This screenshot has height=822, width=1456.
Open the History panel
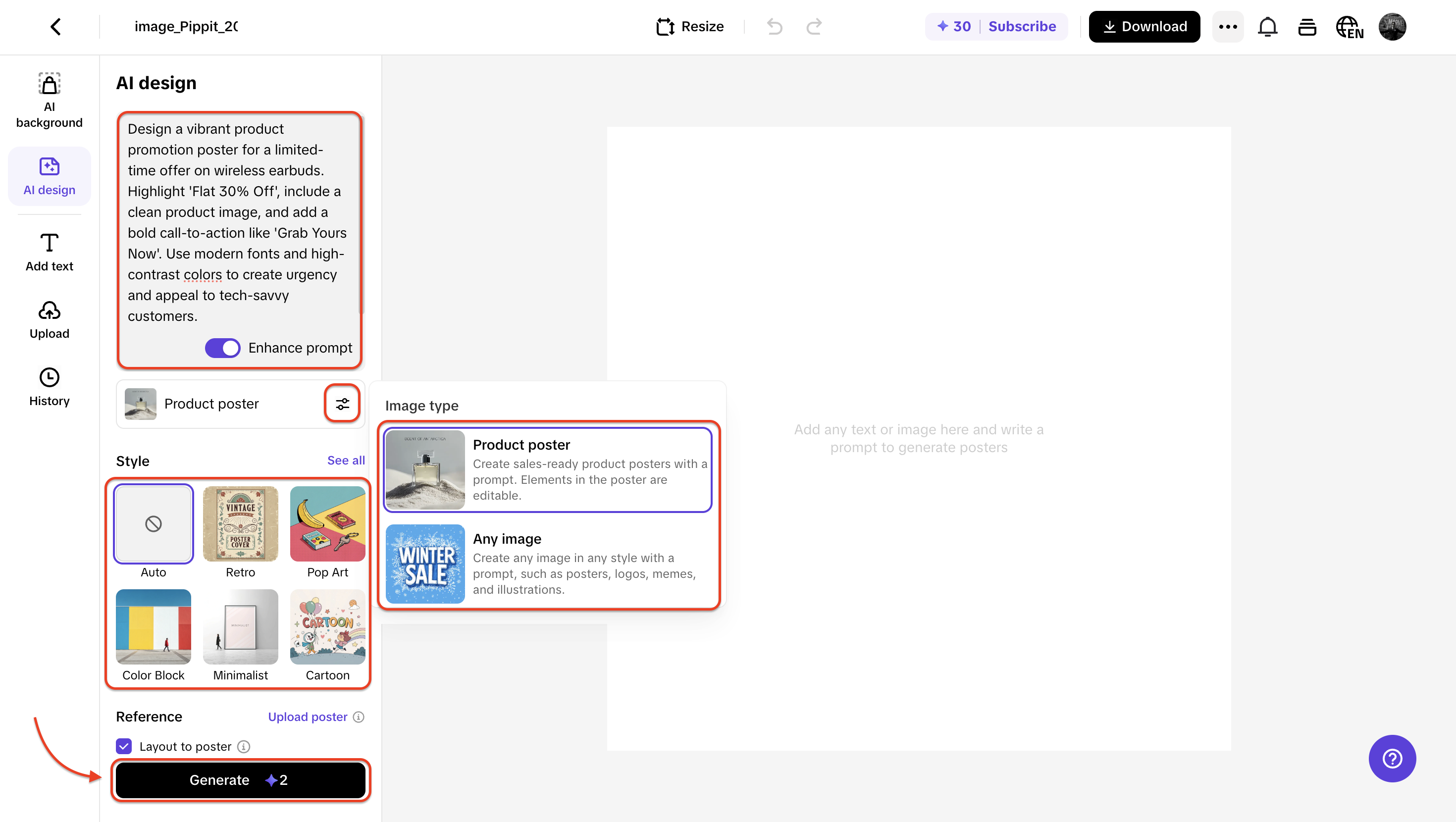tap(49, 387)
